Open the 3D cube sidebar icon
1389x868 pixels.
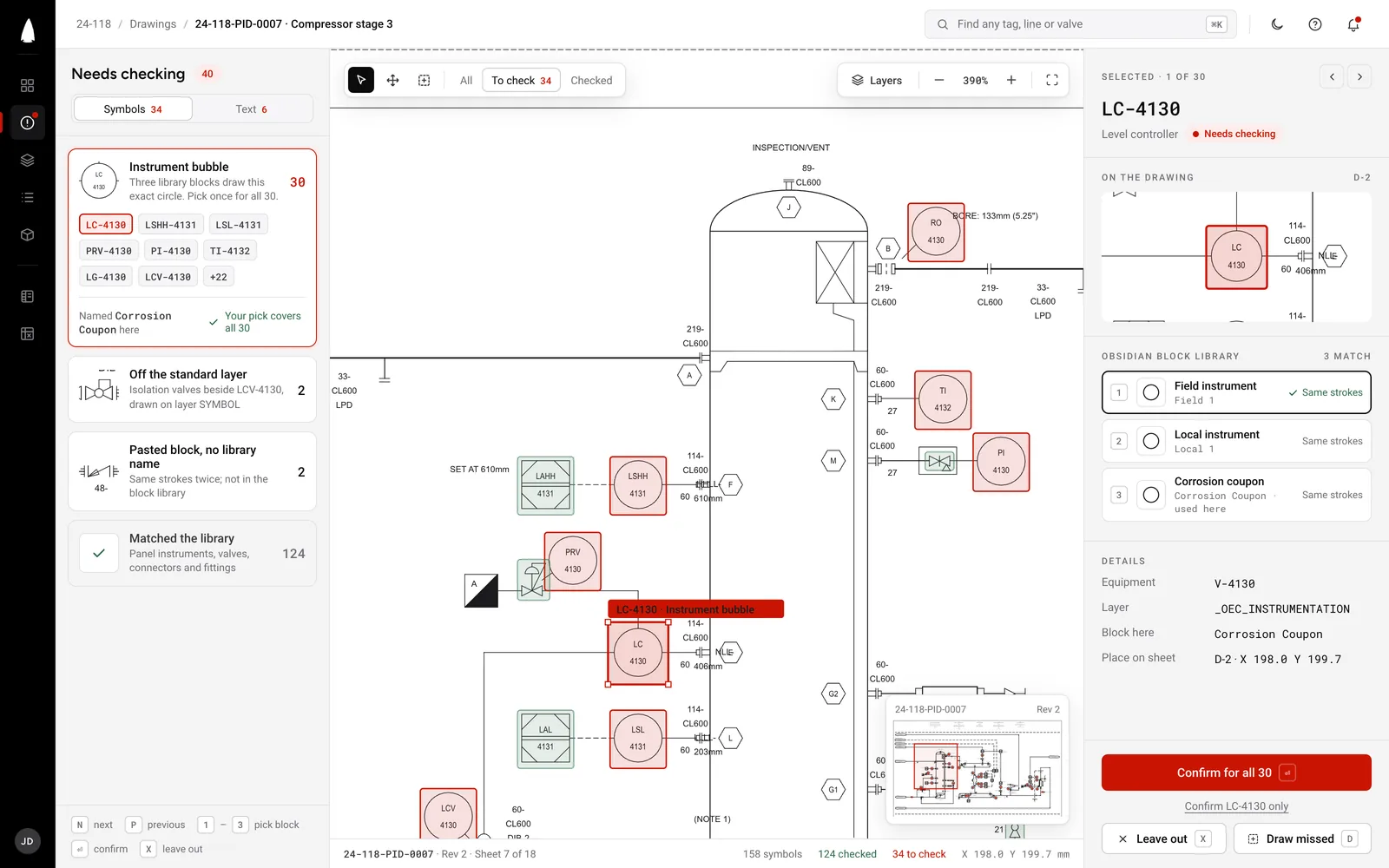tap(27, 234)
